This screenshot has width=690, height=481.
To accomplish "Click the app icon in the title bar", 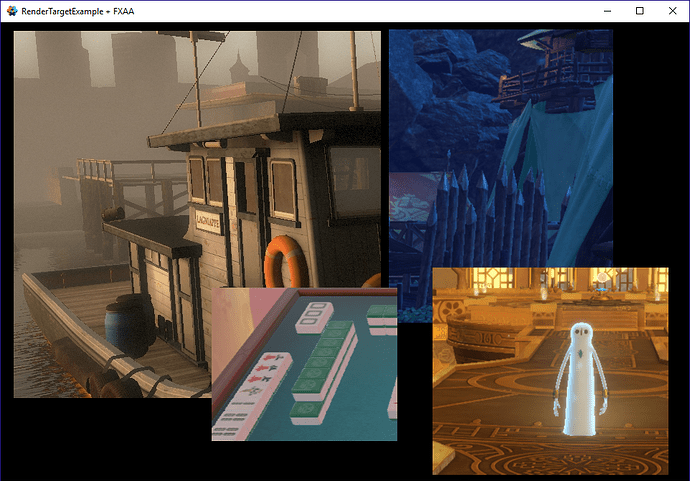I will (11, 10).
